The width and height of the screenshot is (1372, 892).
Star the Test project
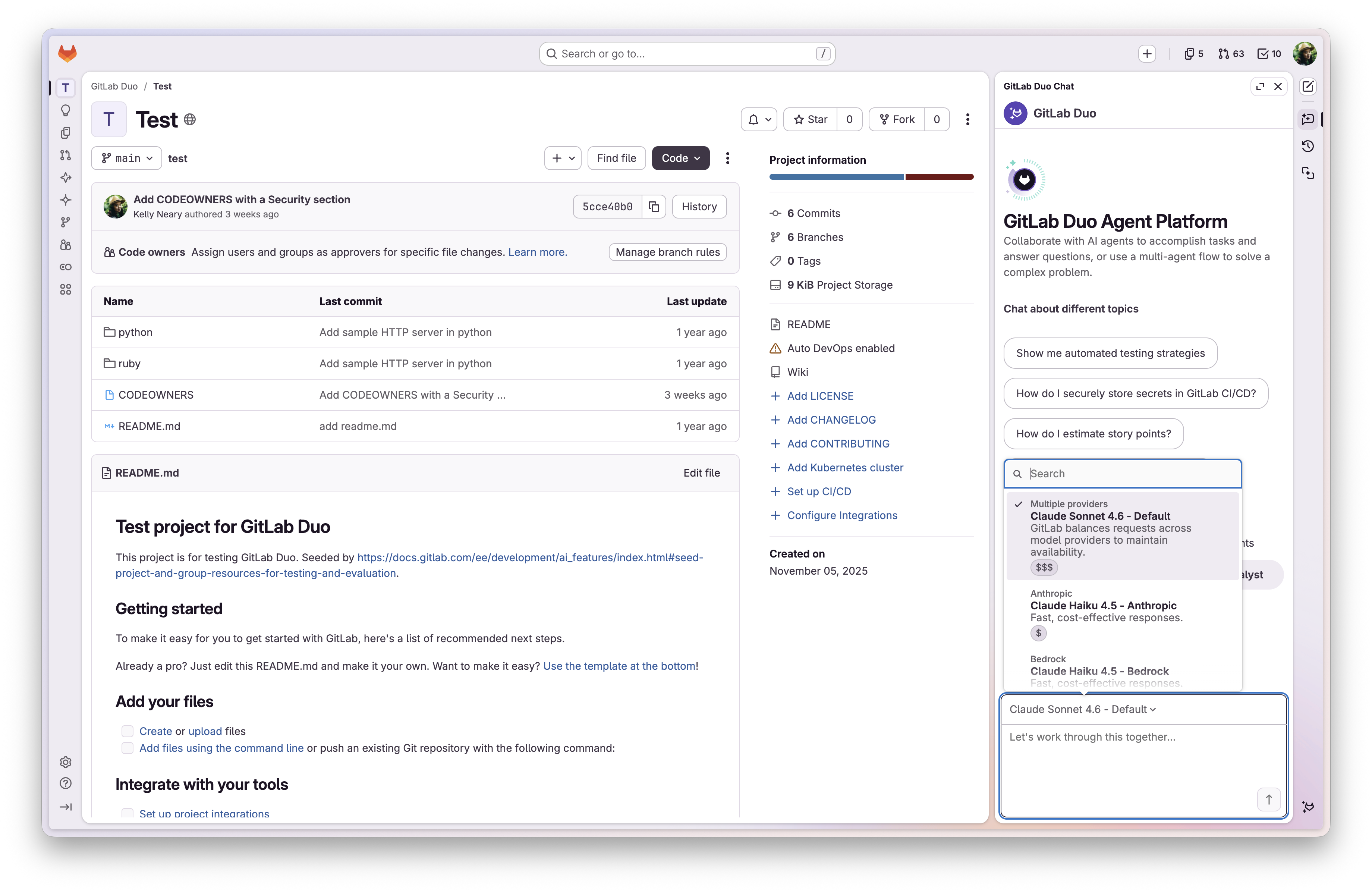point(810,119)
